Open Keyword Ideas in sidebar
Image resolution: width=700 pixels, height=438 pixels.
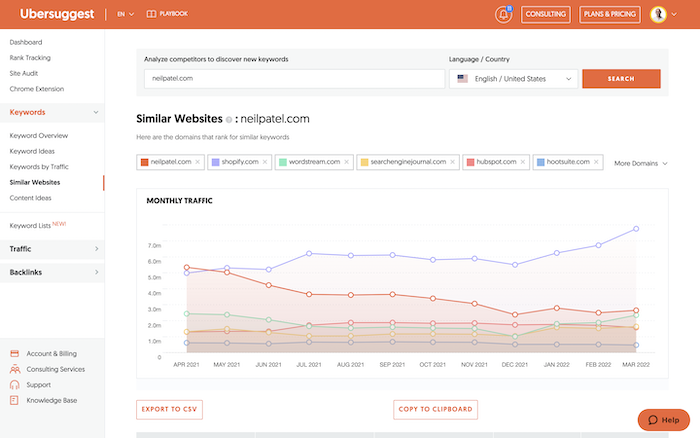pyautogui.click(x=32, y=151)
